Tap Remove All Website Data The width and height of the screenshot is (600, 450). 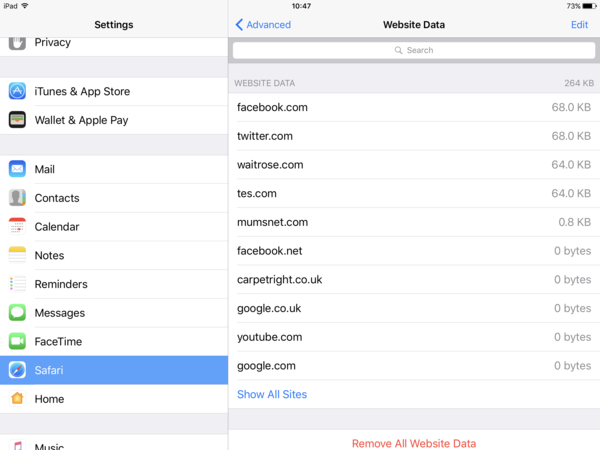click(x=414, y=443)
